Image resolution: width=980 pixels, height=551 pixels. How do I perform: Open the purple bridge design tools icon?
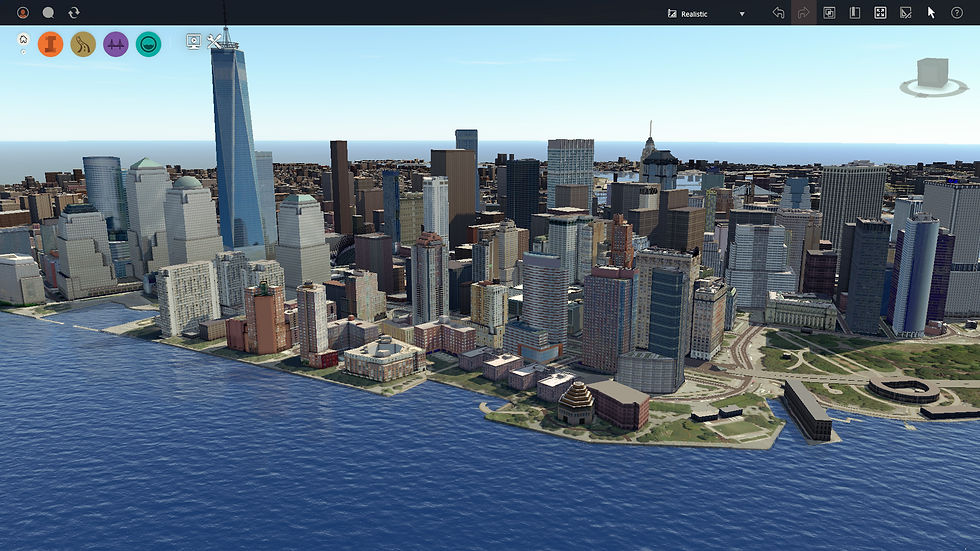tap(116, 44)
